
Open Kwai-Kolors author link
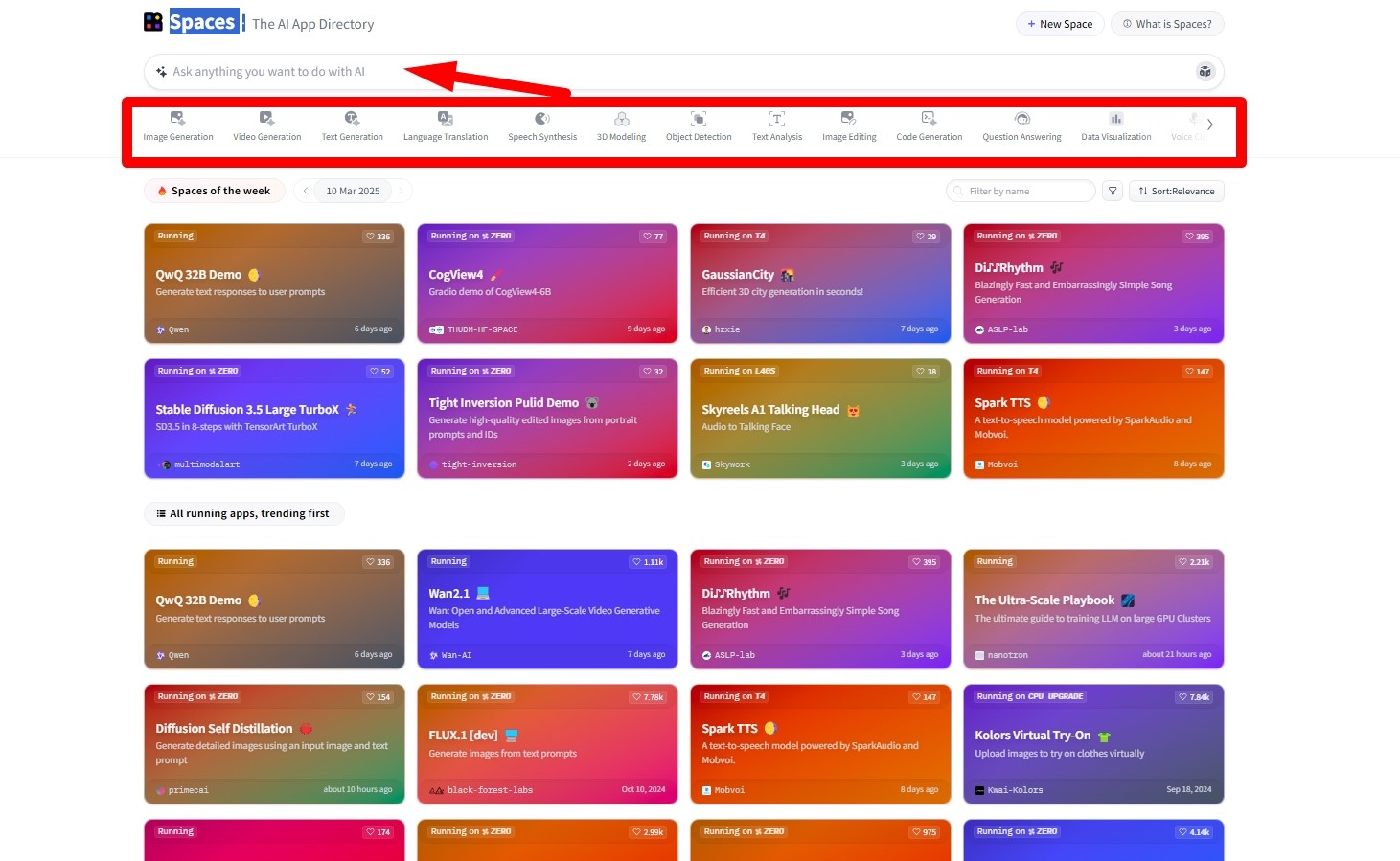[1009, 790]
